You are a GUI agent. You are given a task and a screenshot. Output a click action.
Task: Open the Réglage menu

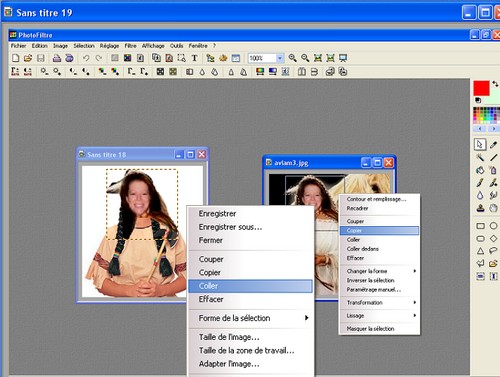click(109, 46)
